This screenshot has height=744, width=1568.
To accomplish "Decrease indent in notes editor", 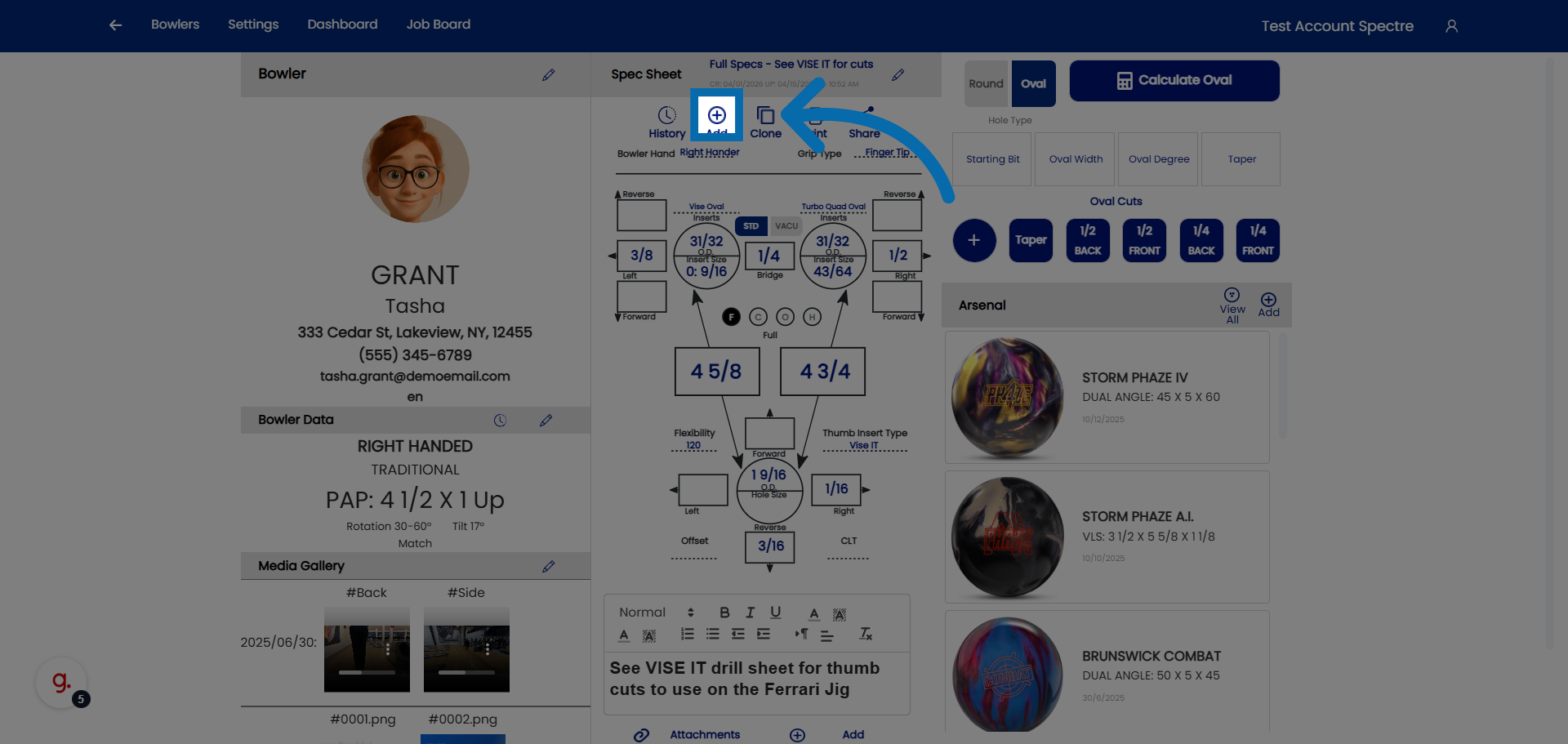I will 738,634.
